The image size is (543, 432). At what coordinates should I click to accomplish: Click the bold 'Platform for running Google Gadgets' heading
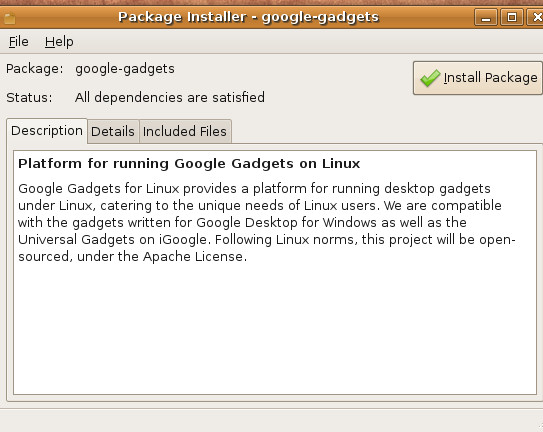189,164
